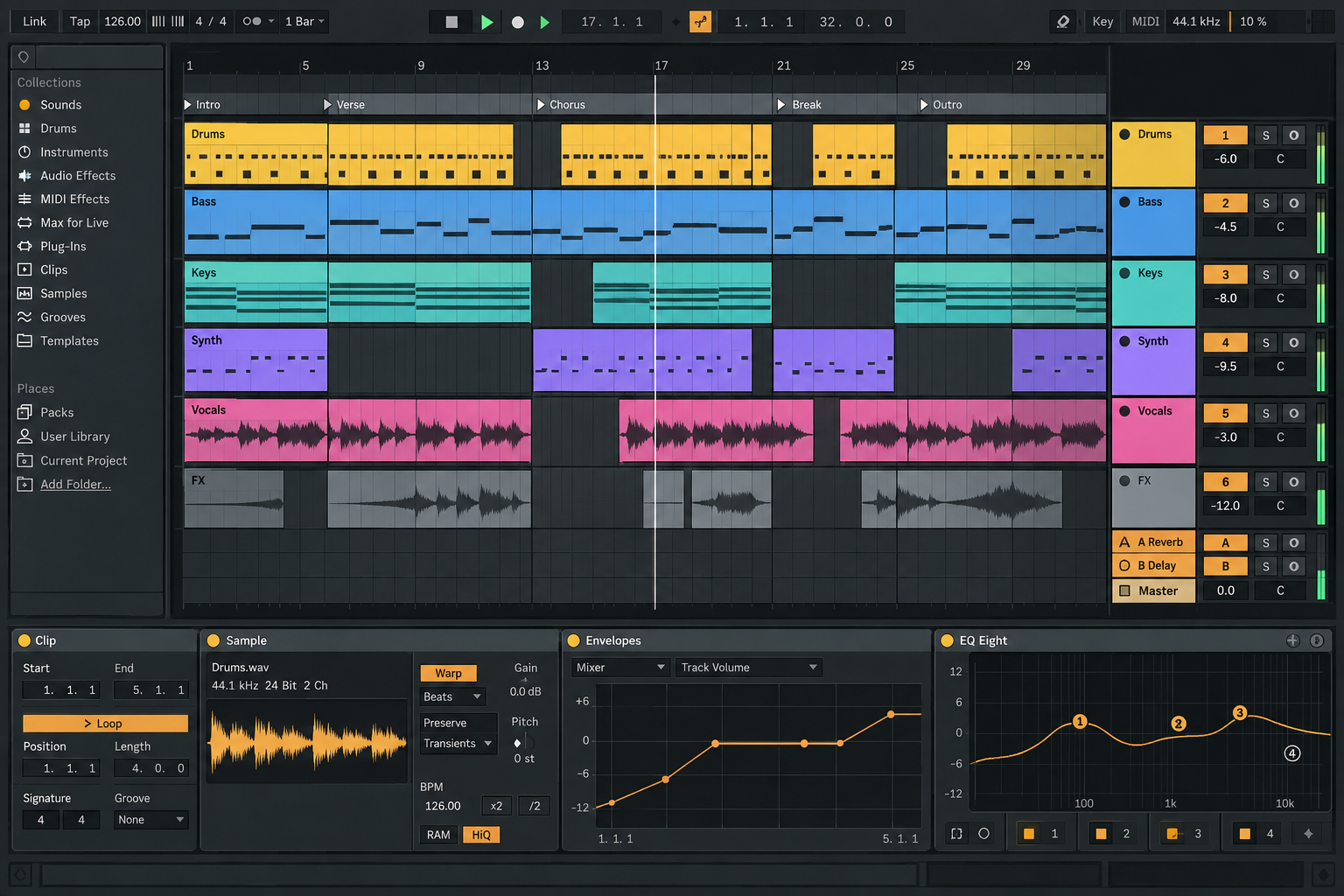Solo the Drums track
The image size is (1344, 896).
click(1265, 135)
